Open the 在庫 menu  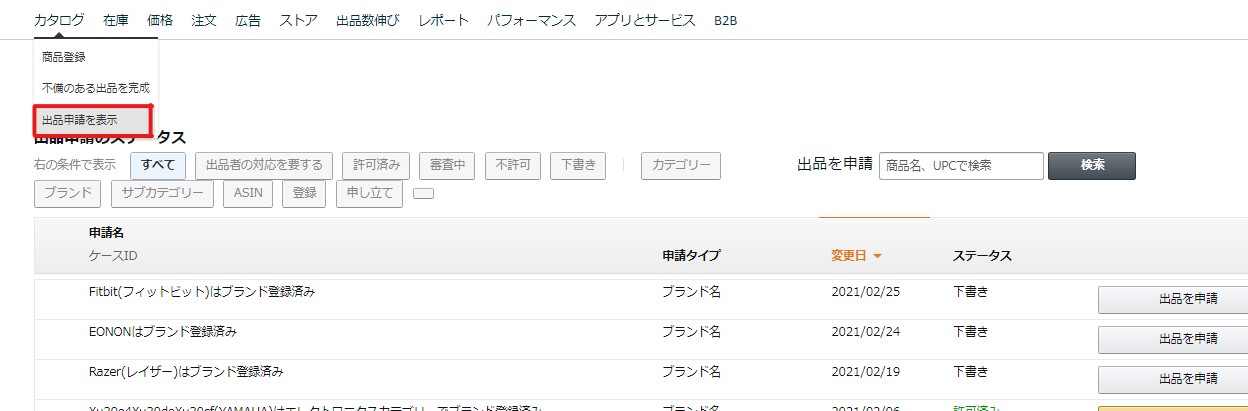pos(115,20)
